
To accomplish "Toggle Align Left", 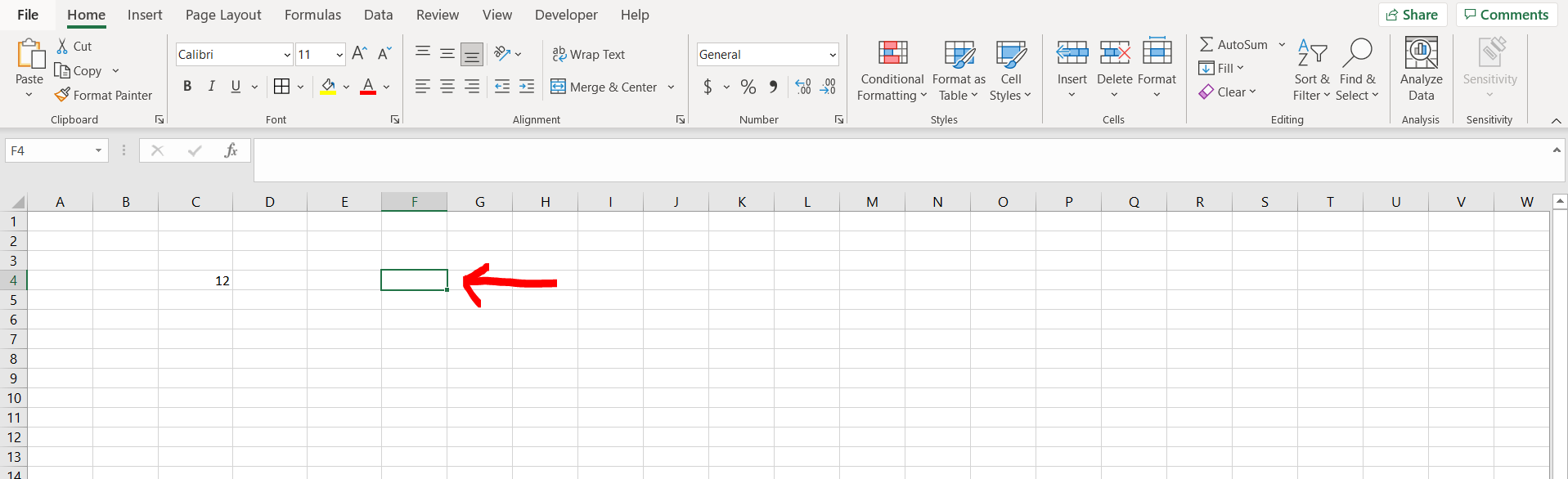I will (x=423, y=87).
